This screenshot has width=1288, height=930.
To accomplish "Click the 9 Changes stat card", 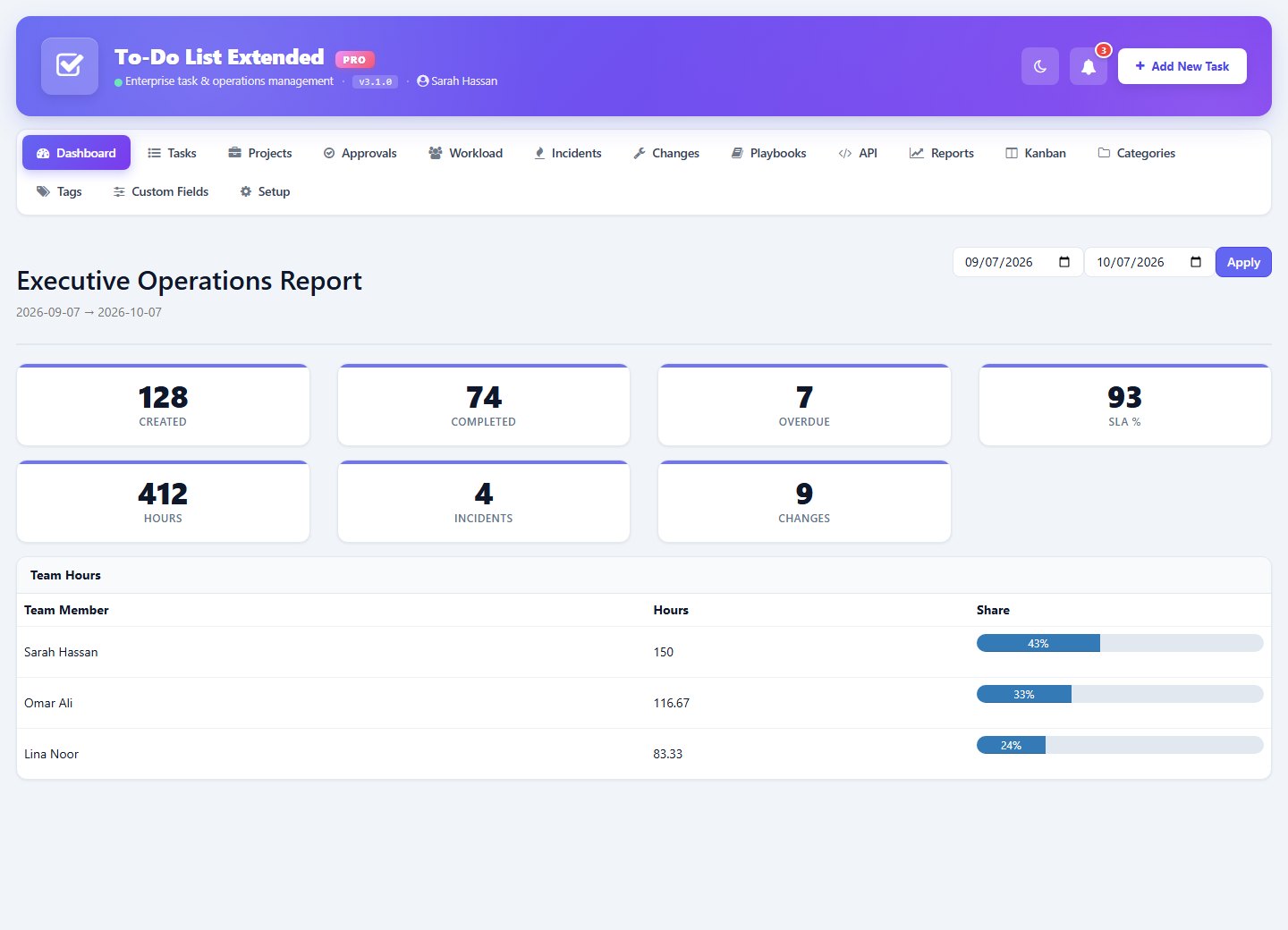I will click(x=804, y=502).
